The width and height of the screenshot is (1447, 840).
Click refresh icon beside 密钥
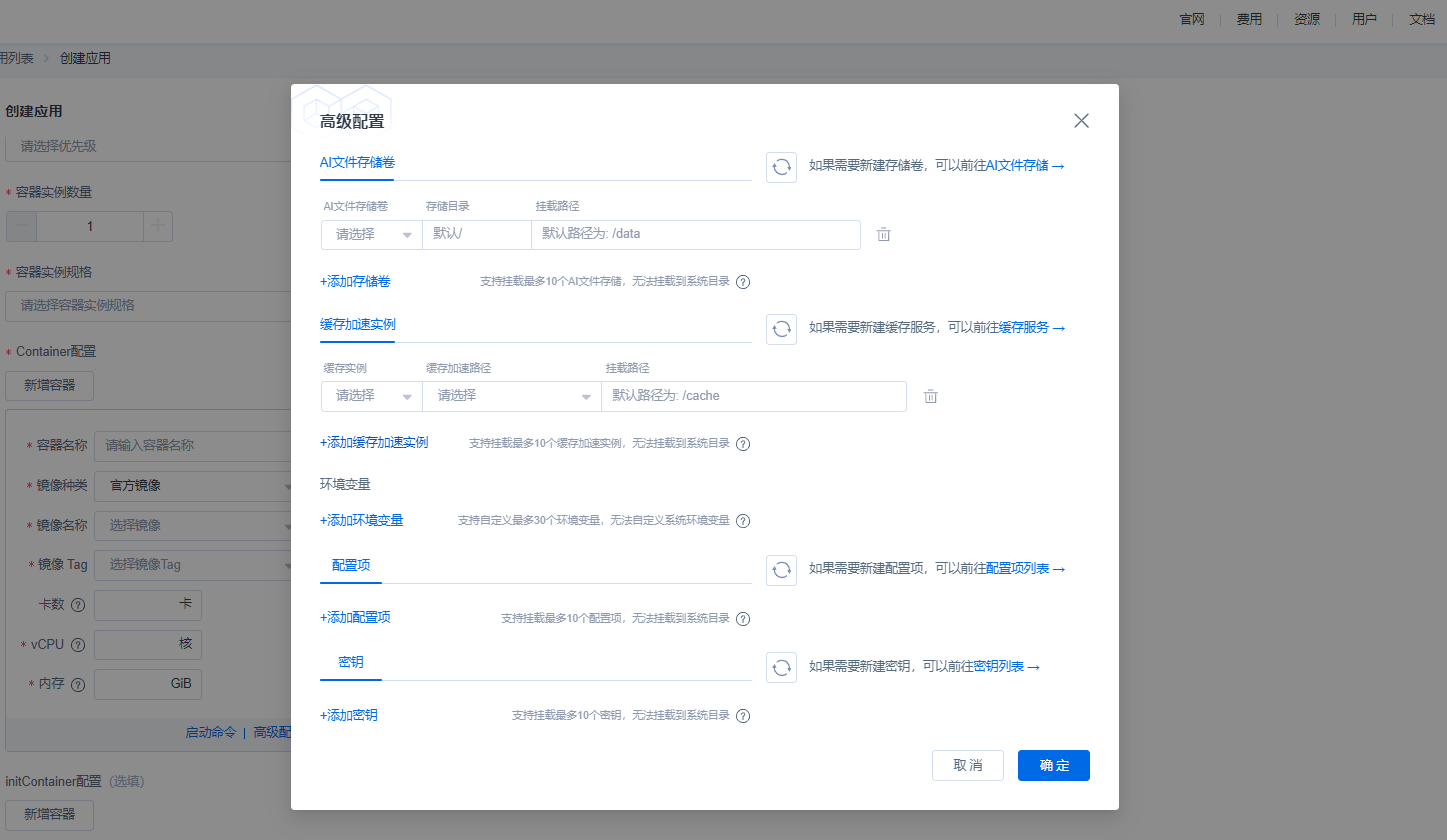(x=781, y=667)
